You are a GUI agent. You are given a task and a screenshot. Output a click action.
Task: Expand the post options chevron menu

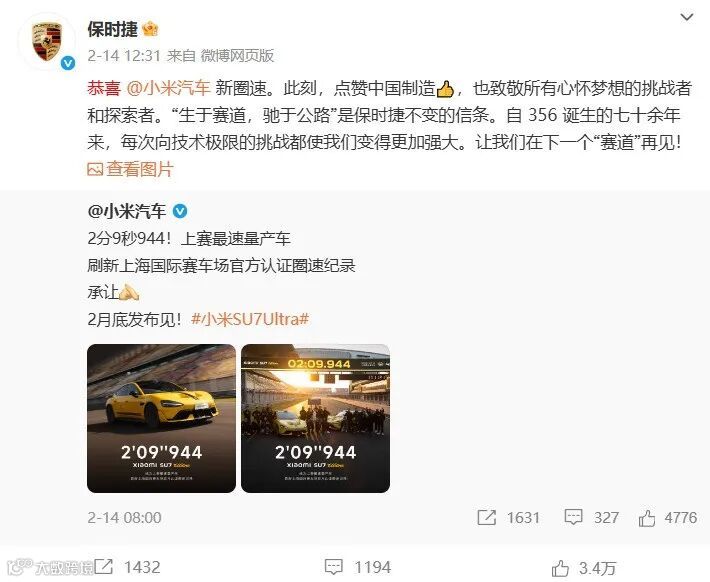[687, 18]
